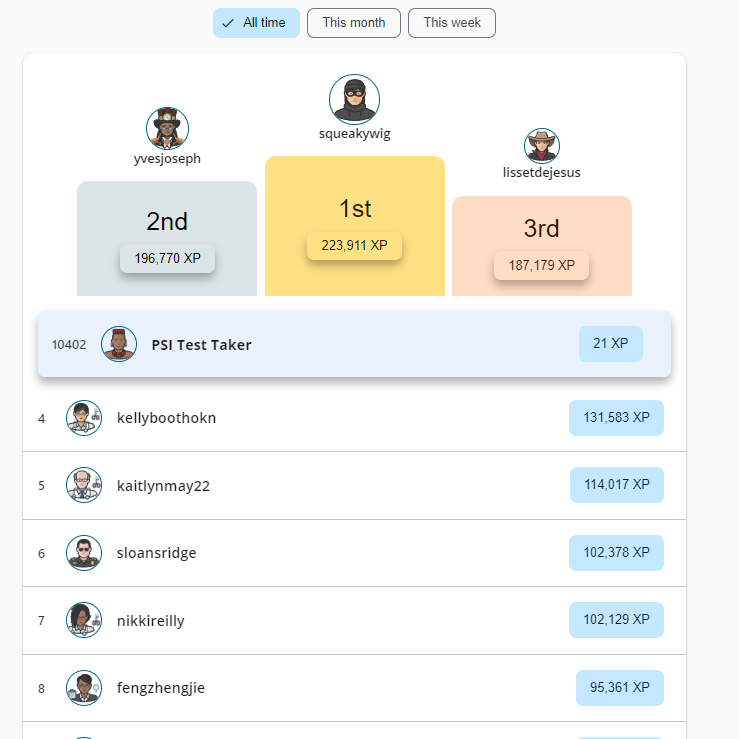Click fengzhengjie's avatar icon
The width and height of the screenshot is (739, 739).
(x=84, y=688)
